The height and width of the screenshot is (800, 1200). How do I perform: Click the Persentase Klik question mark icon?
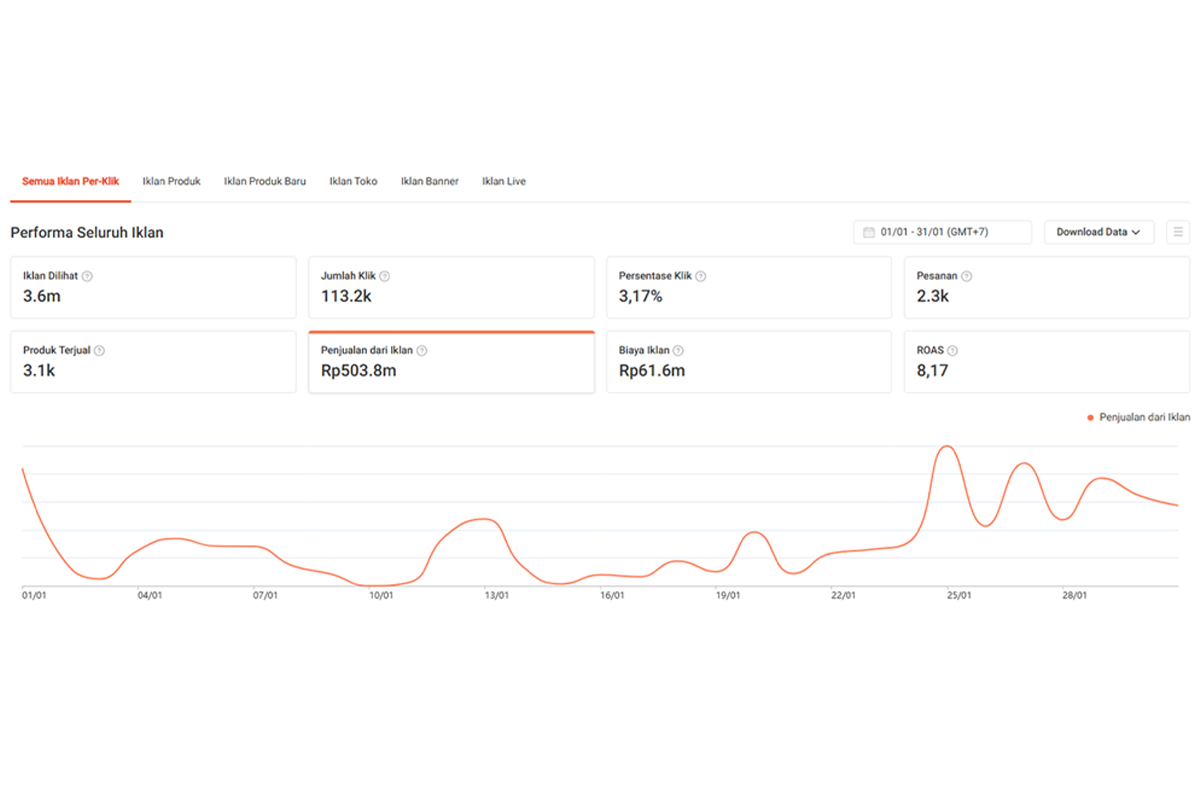tap(701, 276)
